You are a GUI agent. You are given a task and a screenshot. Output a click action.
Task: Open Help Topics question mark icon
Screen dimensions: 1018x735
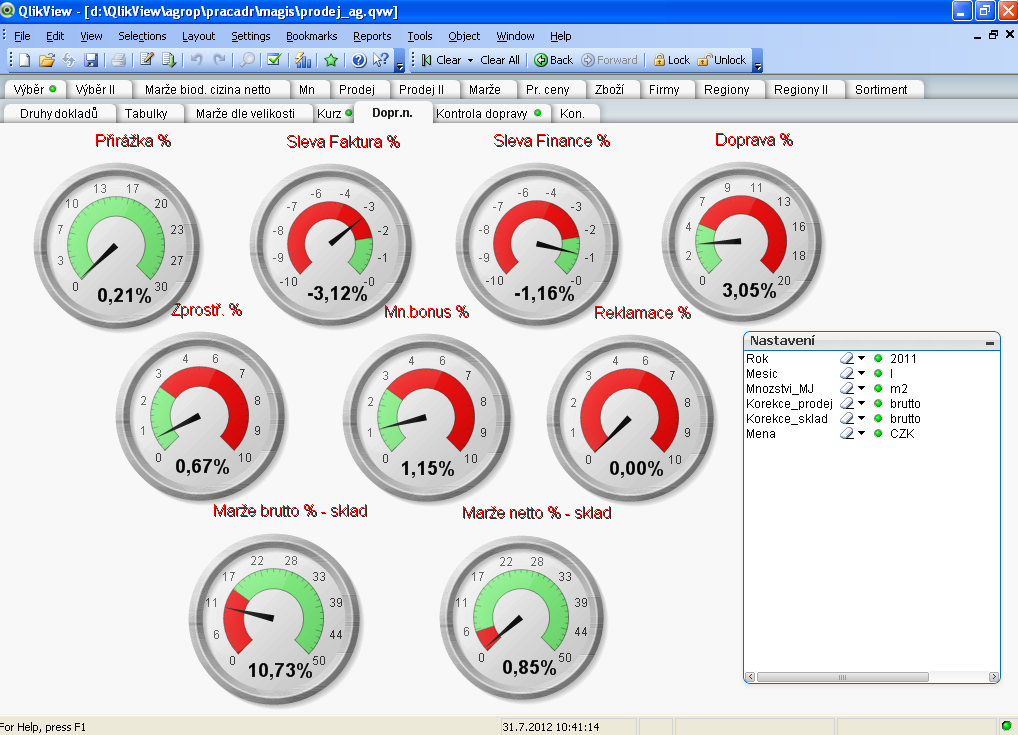359,60
